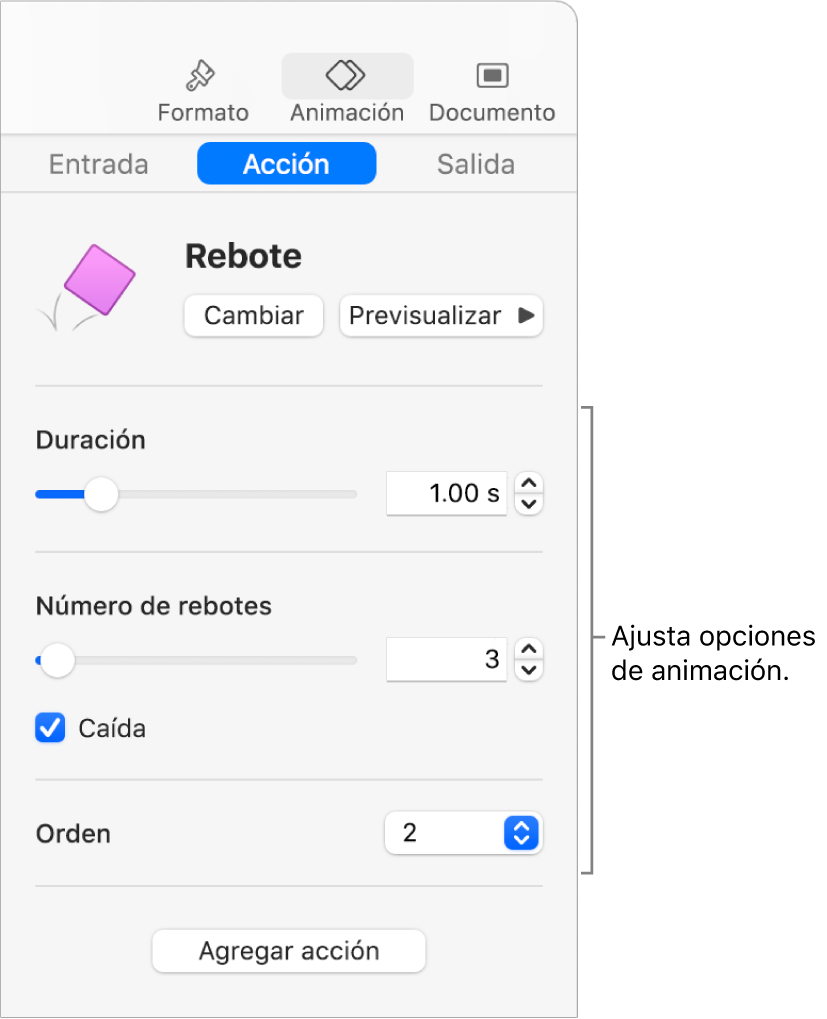This screenshot has width=827, height=1019.
Task: Click the Cambiar button
Action: (x=253, y=316)
